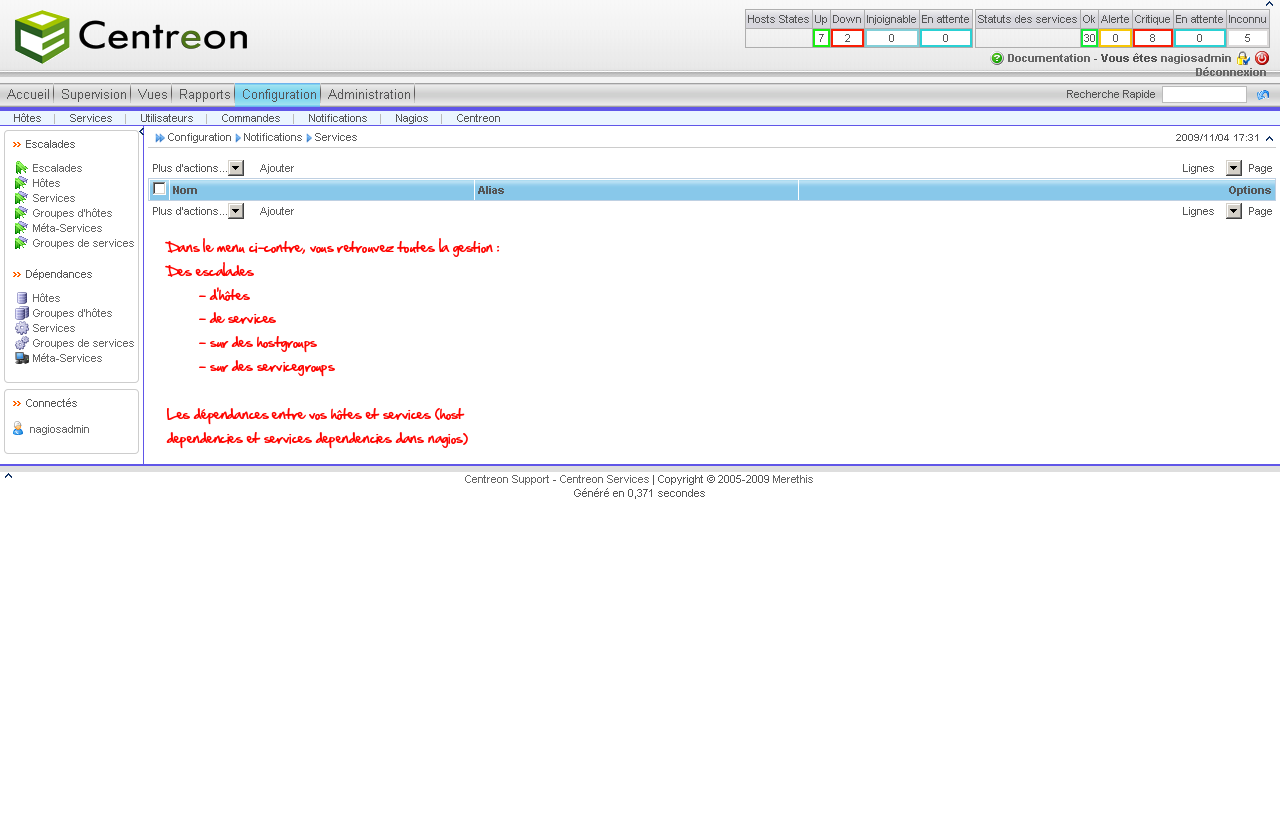Screen dimensions: 1280x837
Task: Click the Recherche Rapide input field
Action: (1203, 94)
